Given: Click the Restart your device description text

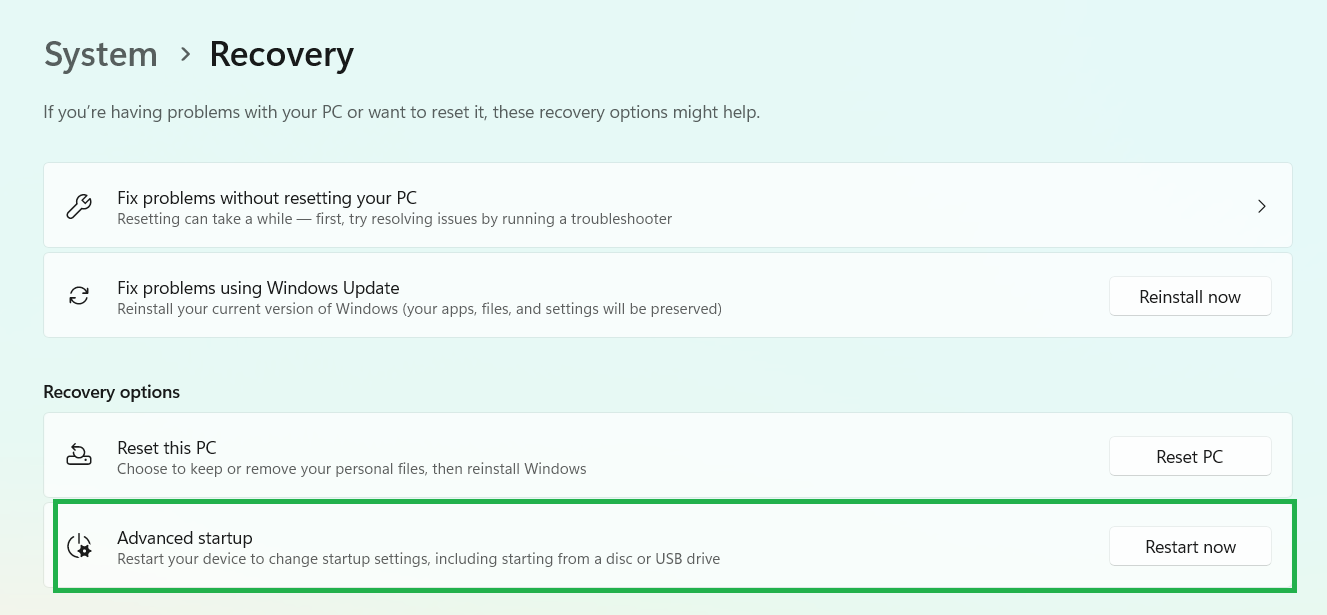Looking at the screenshot, I should pos(418,559).
